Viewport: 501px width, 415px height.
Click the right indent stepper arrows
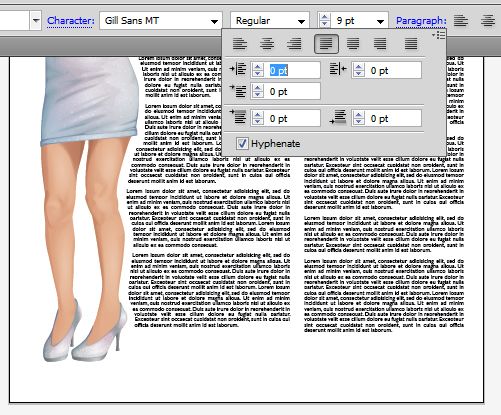coord(359,70)
